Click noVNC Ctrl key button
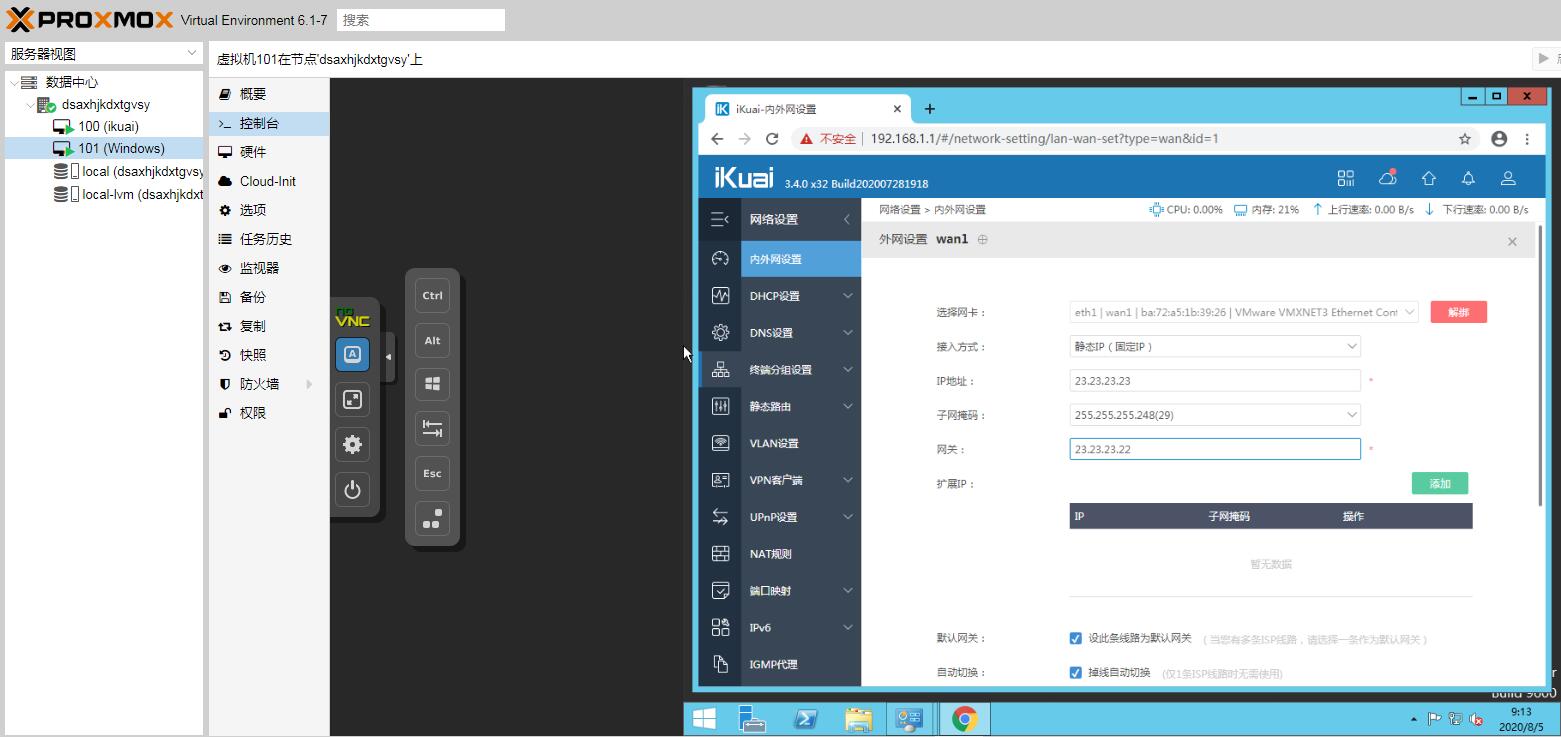The height and width of the screenshot is (737, 1561). (432, 295)
